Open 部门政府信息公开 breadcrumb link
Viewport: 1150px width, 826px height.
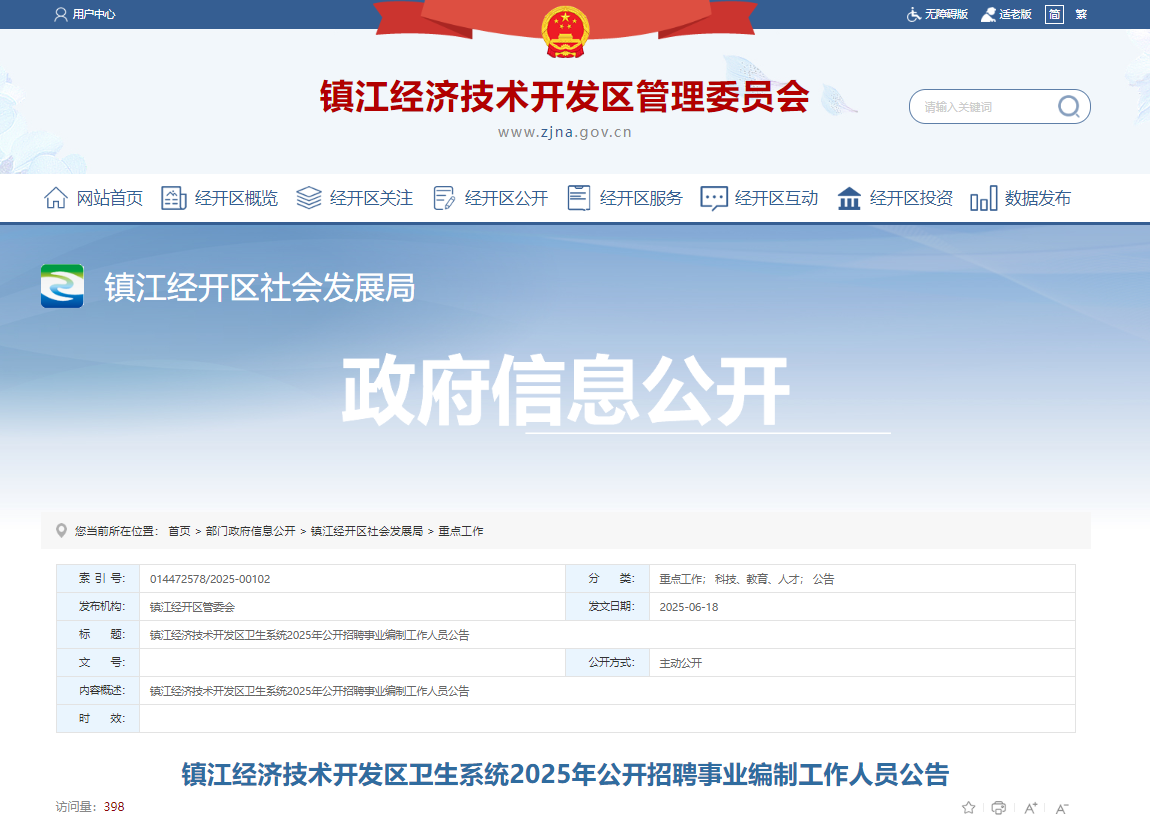pos(251,531)
